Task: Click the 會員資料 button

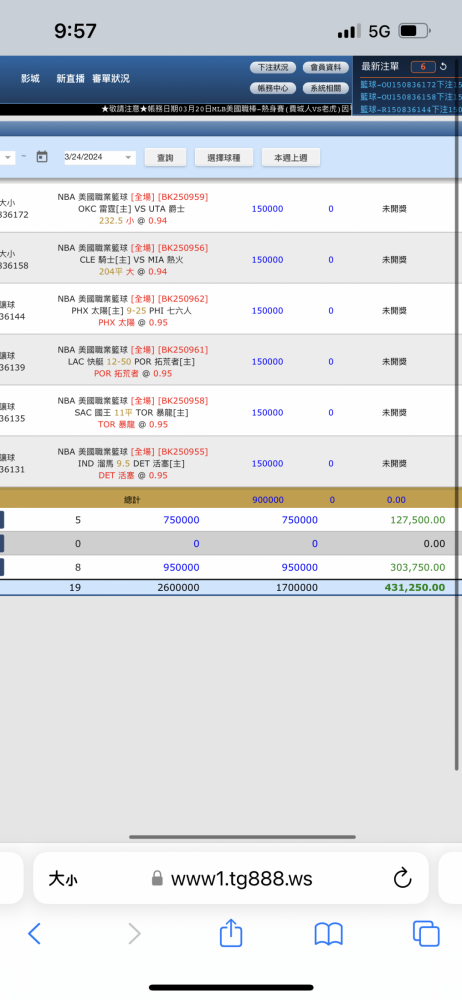Action: pos(325,68)
